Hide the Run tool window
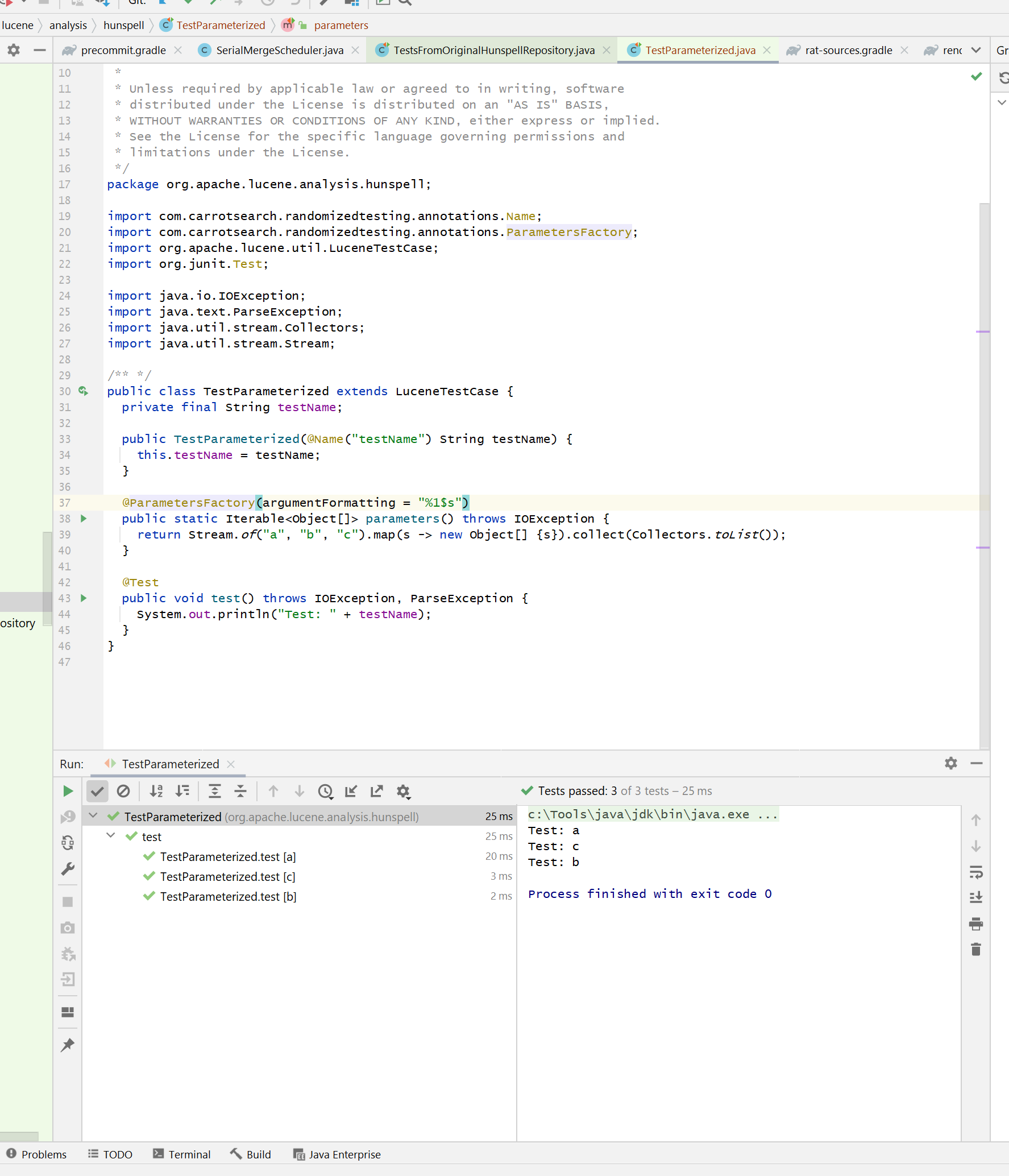This screenshot has height=1176, width=1009. pos(977,763)
